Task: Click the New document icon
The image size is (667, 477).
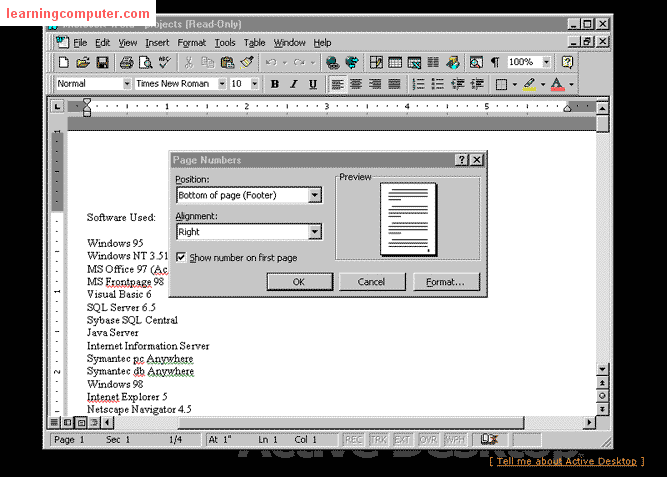Action: click(x=64, y=63)
